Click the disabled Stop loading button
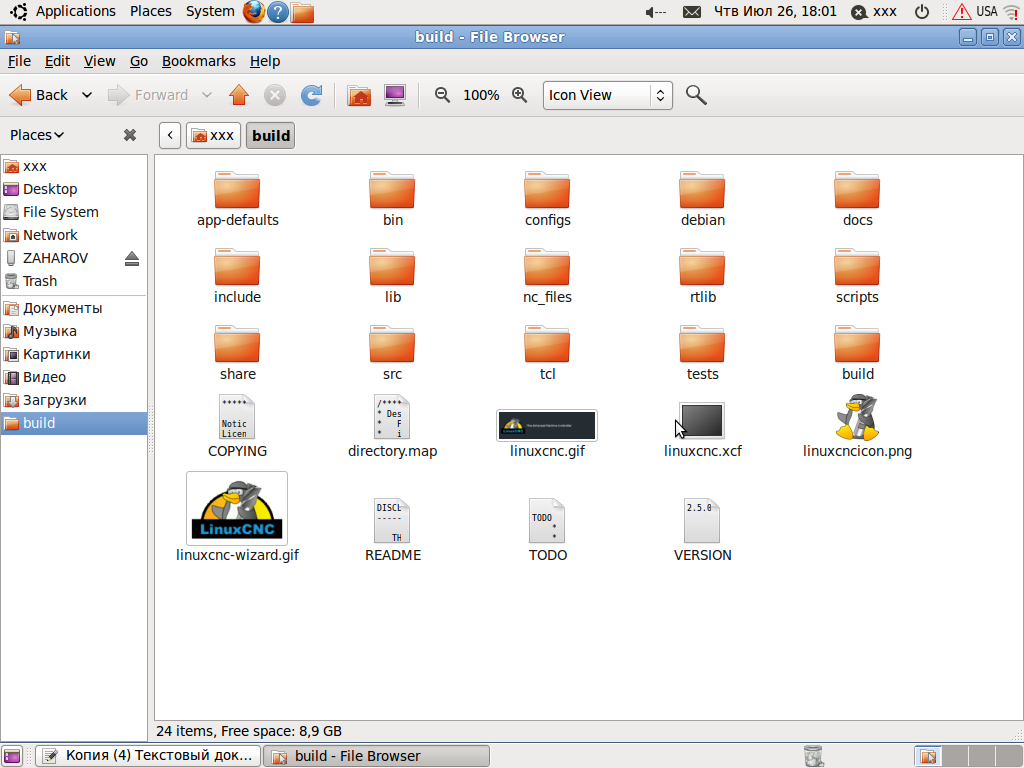Screen dimensions: 1024x768 coord(275,95)
